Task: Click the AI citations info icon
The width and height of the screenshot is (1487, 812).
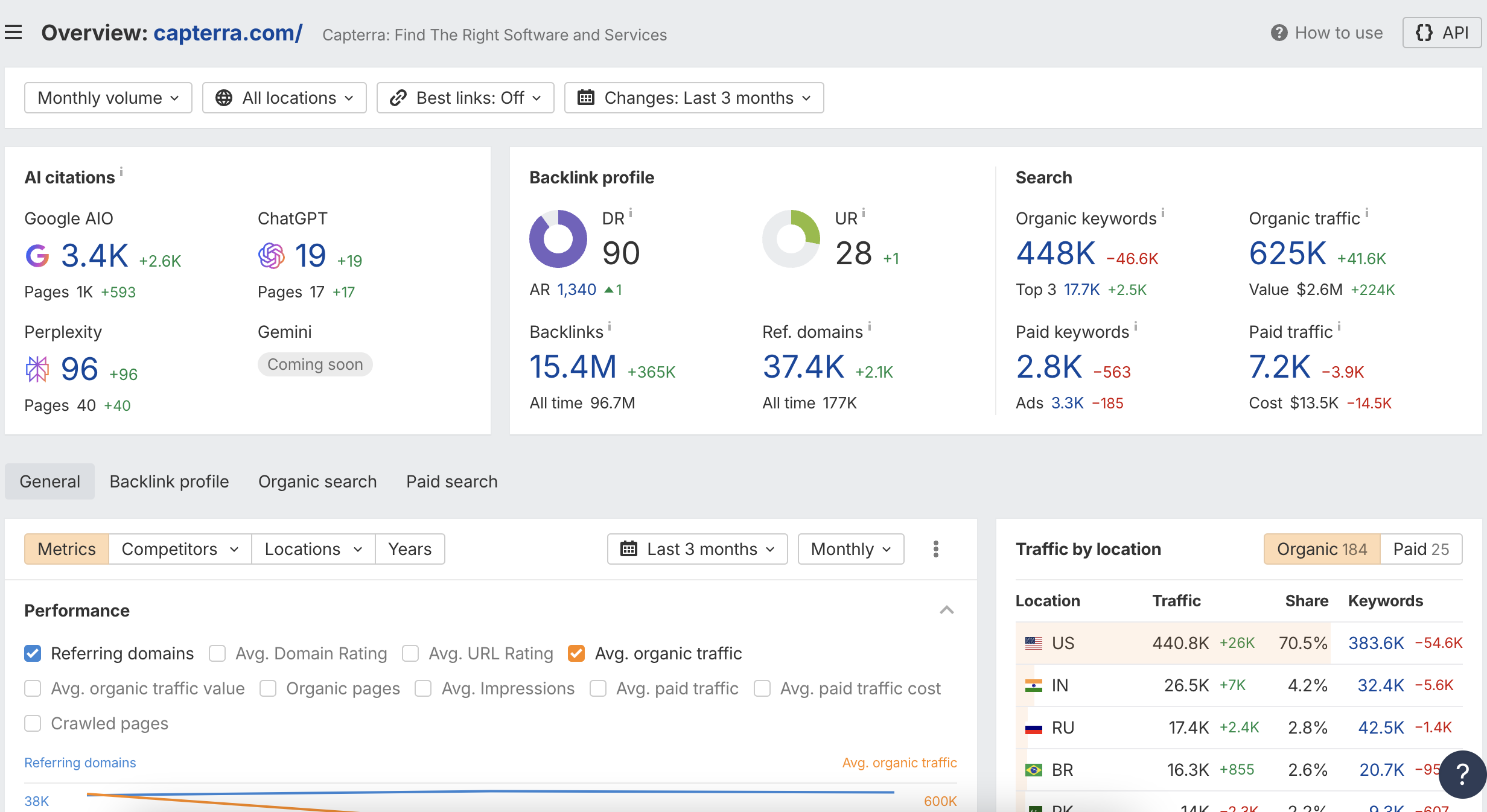Action: 121,171
